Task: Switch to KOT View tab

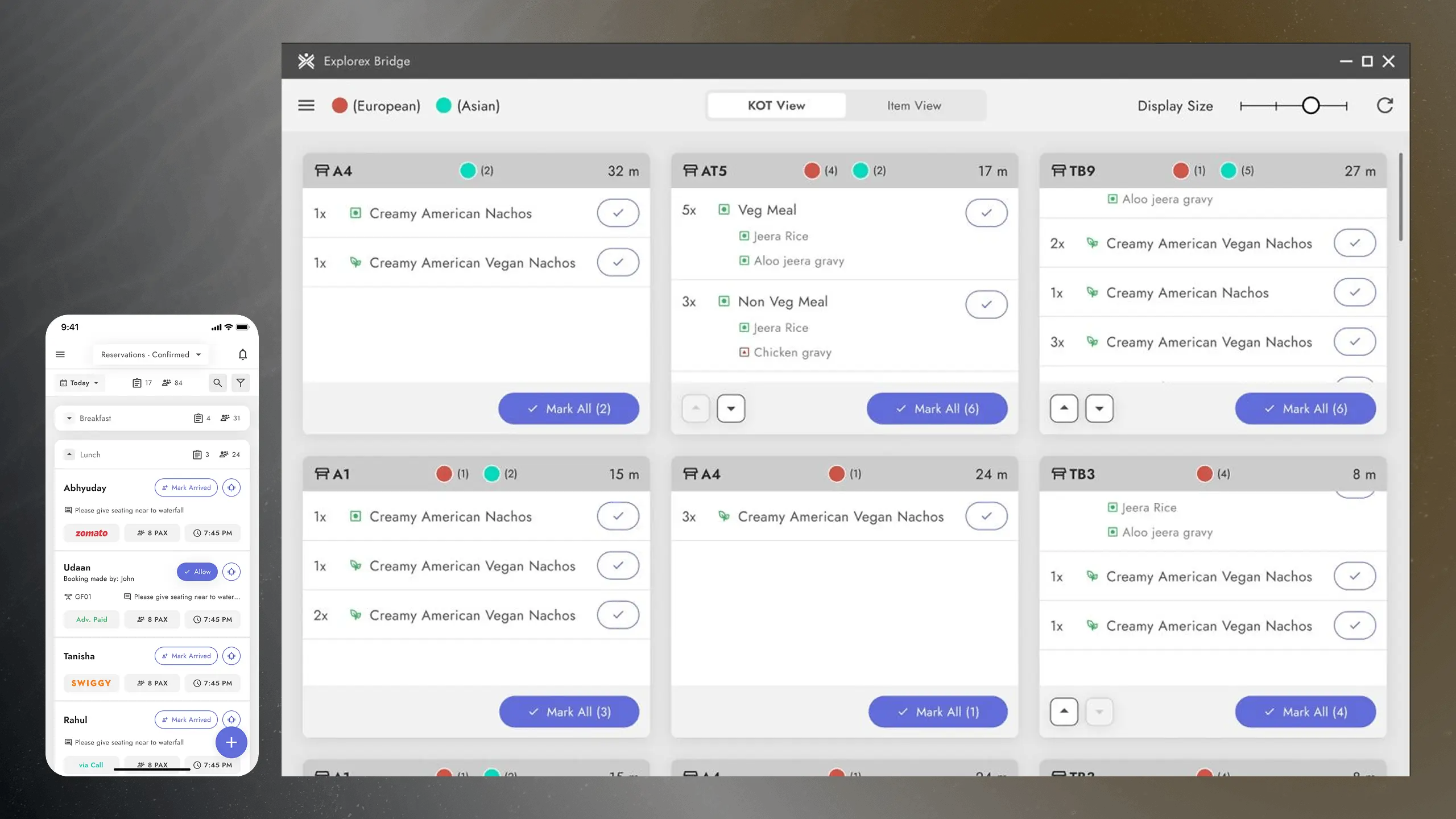Action: 776,105
